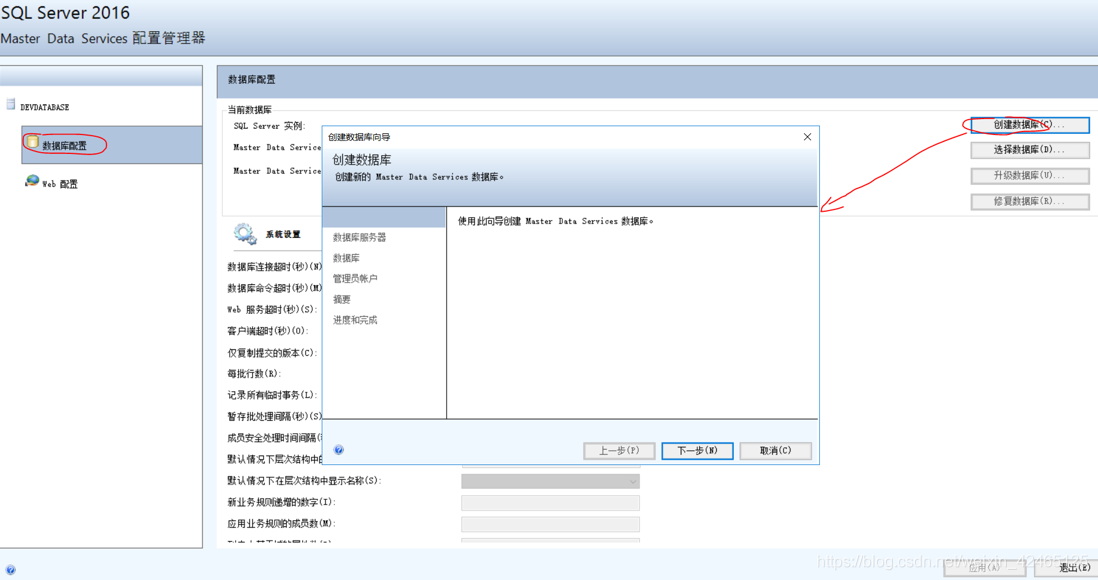Click the 系统设置 heading

[x=283, y=235]
